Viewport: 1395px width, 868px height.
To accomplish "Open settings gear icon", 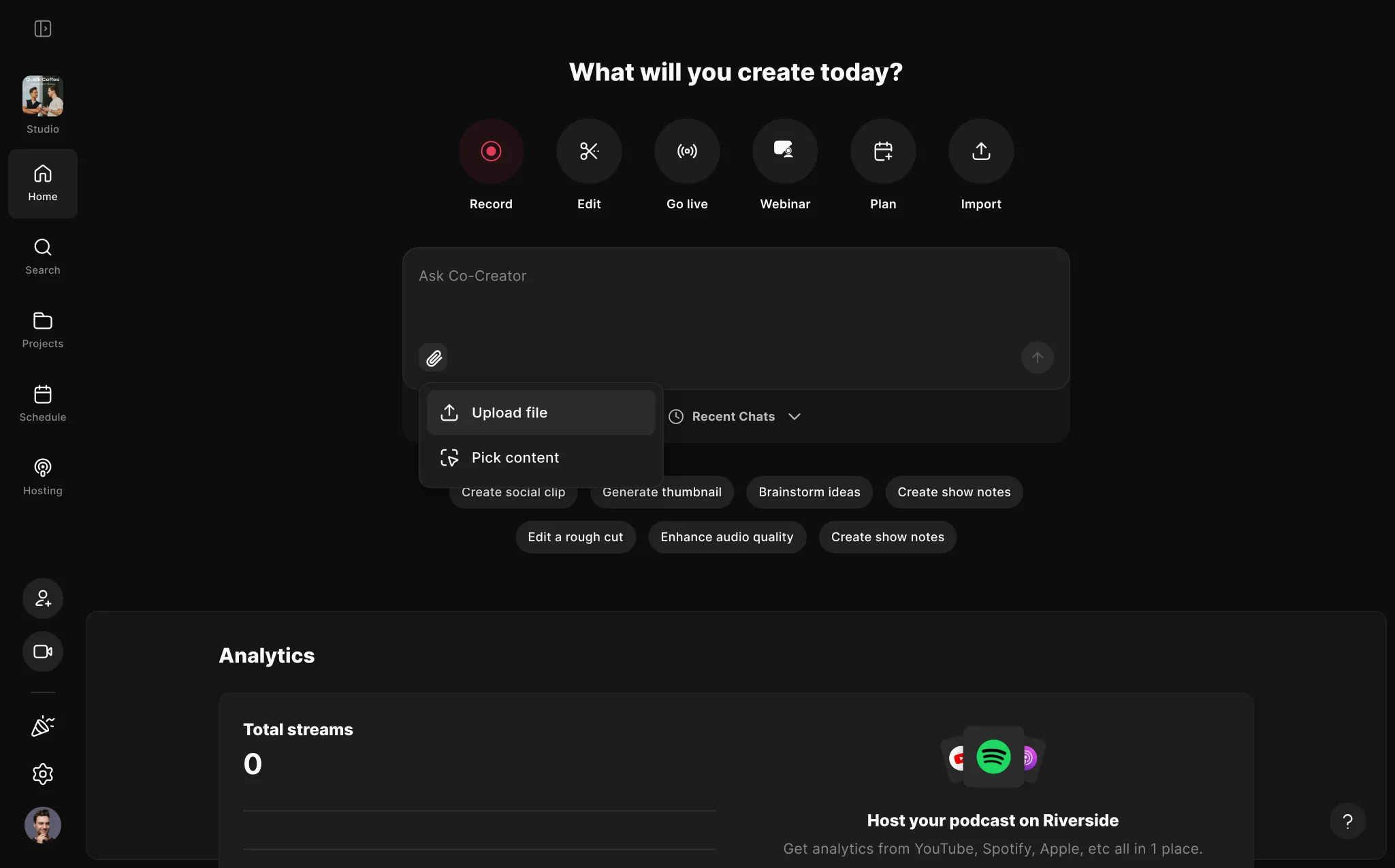I will [x=43, y=774].
